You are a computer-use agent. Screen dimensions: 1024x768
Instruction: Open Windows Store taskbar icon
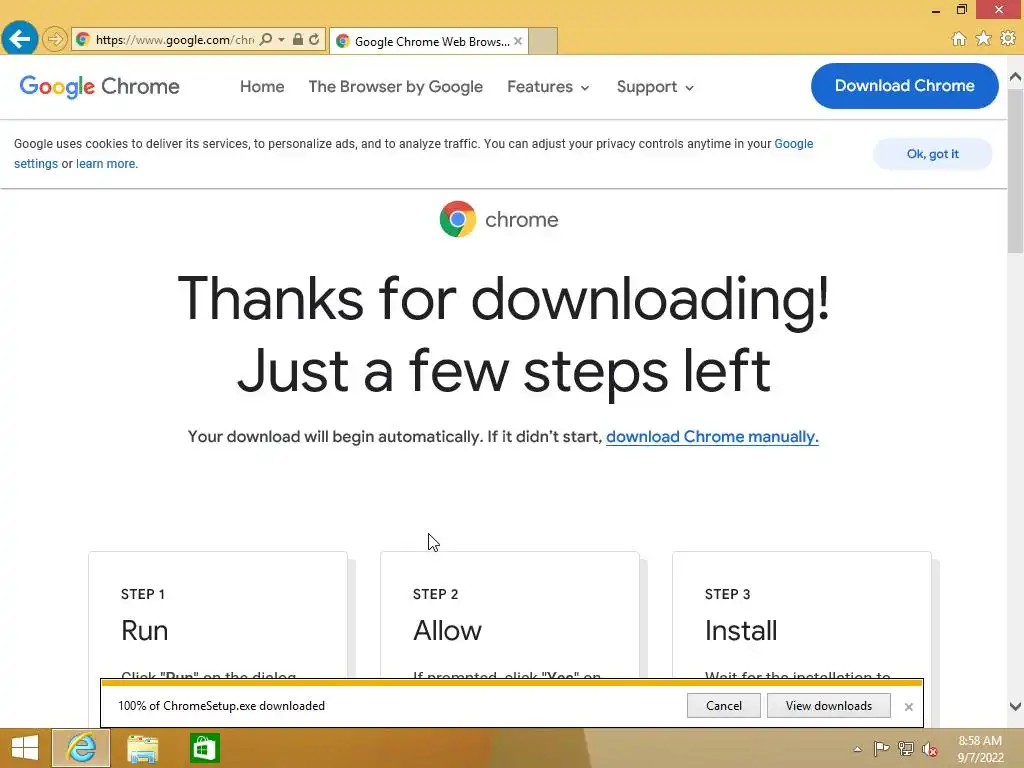(204, 748)
